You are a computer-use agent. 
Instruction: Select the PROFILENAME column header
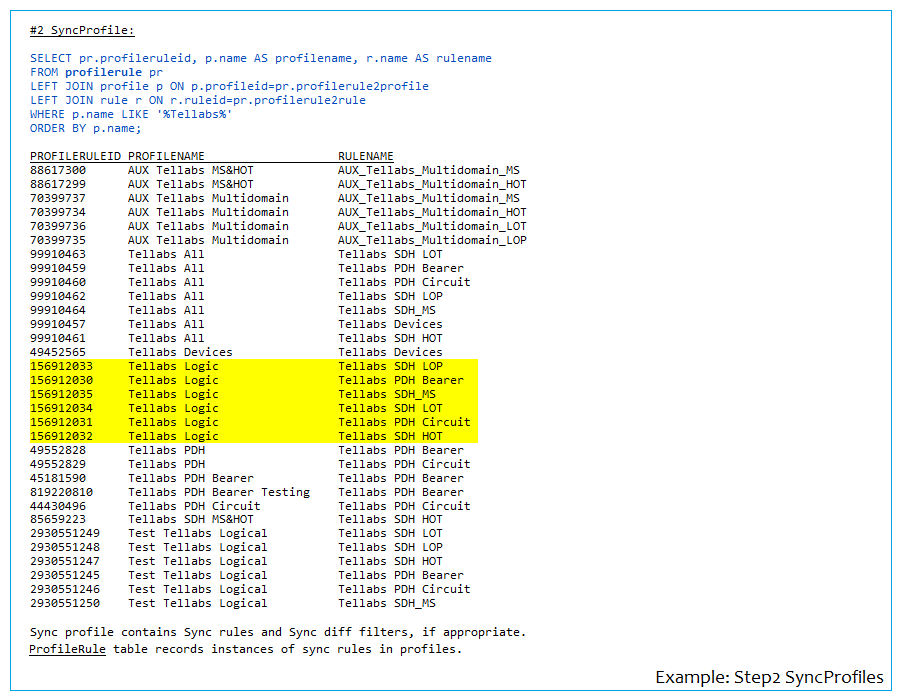(x=166, y=156)
